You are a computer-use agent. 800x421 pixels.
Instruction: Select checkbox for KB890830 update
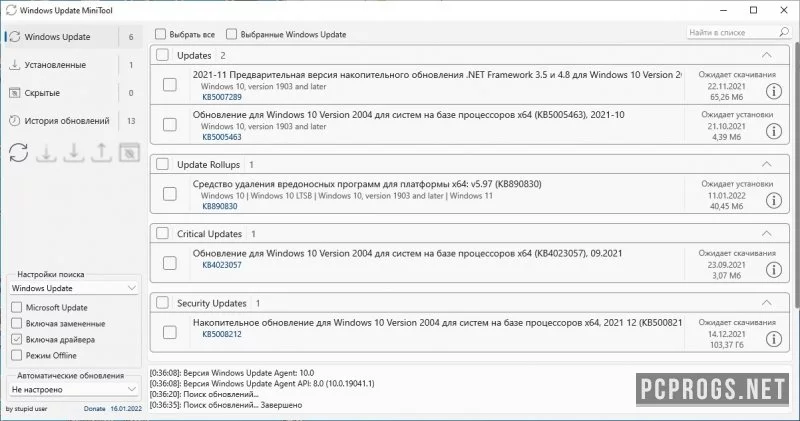tap(169, 194)
